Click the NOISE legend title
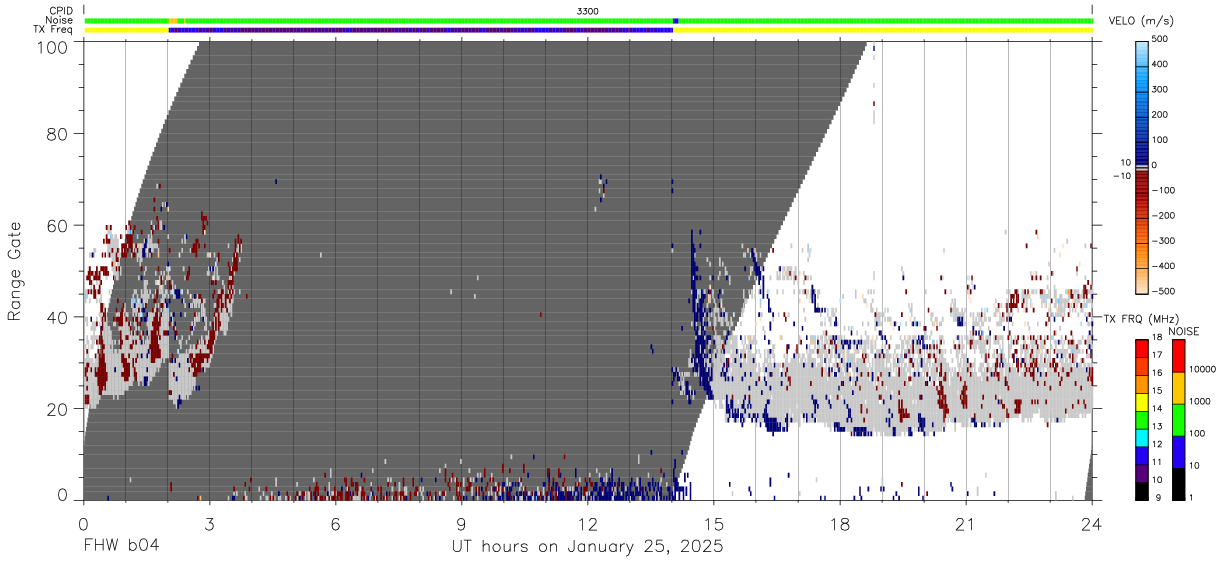 (x=1185, y=331)
